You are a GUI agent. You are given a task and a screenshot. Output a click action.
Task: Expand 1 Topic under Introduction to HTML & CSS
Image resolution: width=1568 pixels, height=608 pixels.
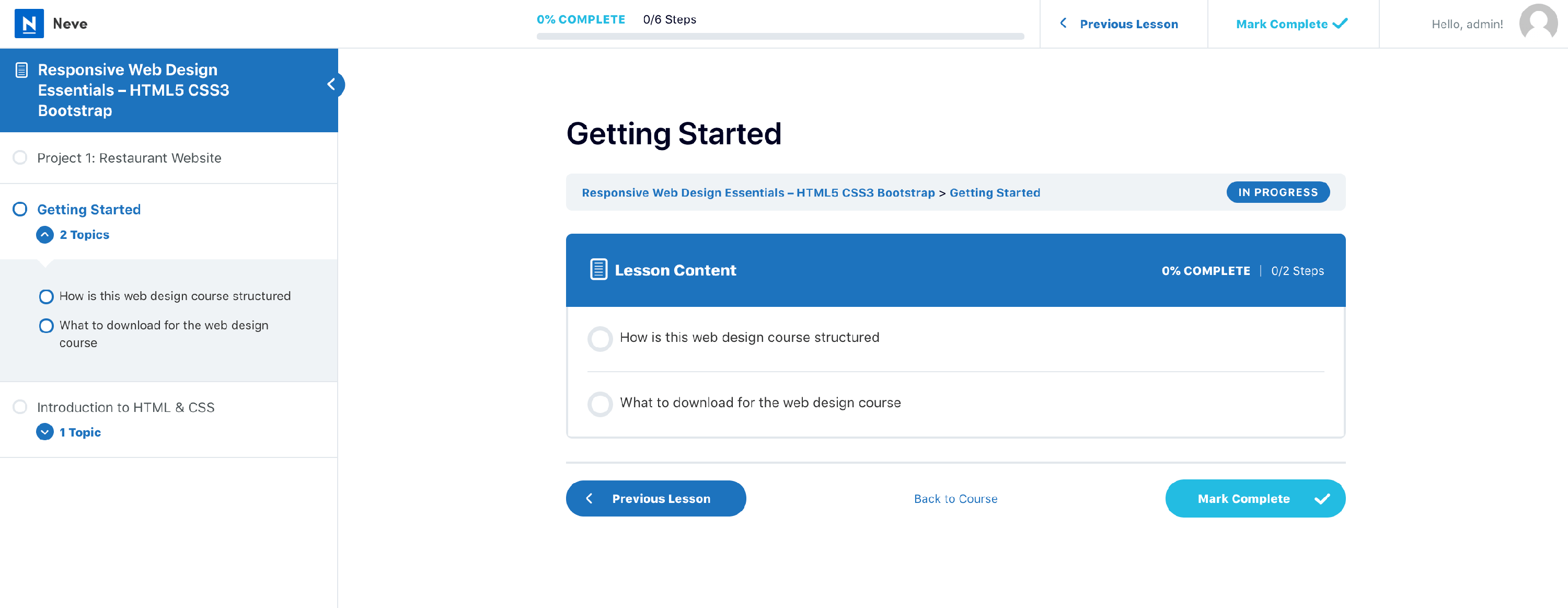[45, 432]
